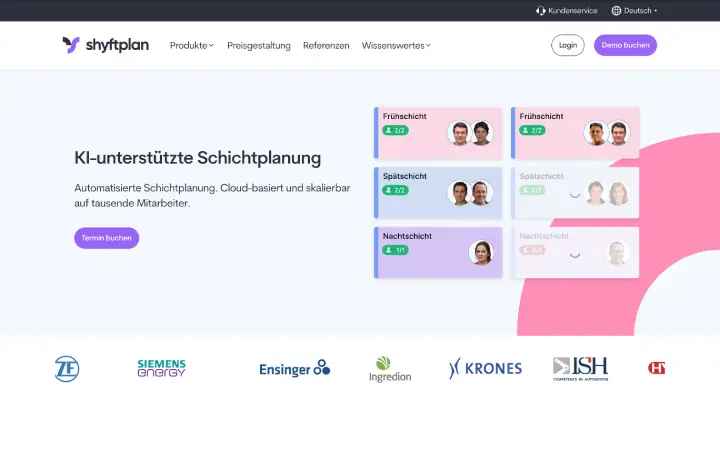
Task: Click the heading KI-unterstützte Schichtplanung
Action: pos(198,158)
